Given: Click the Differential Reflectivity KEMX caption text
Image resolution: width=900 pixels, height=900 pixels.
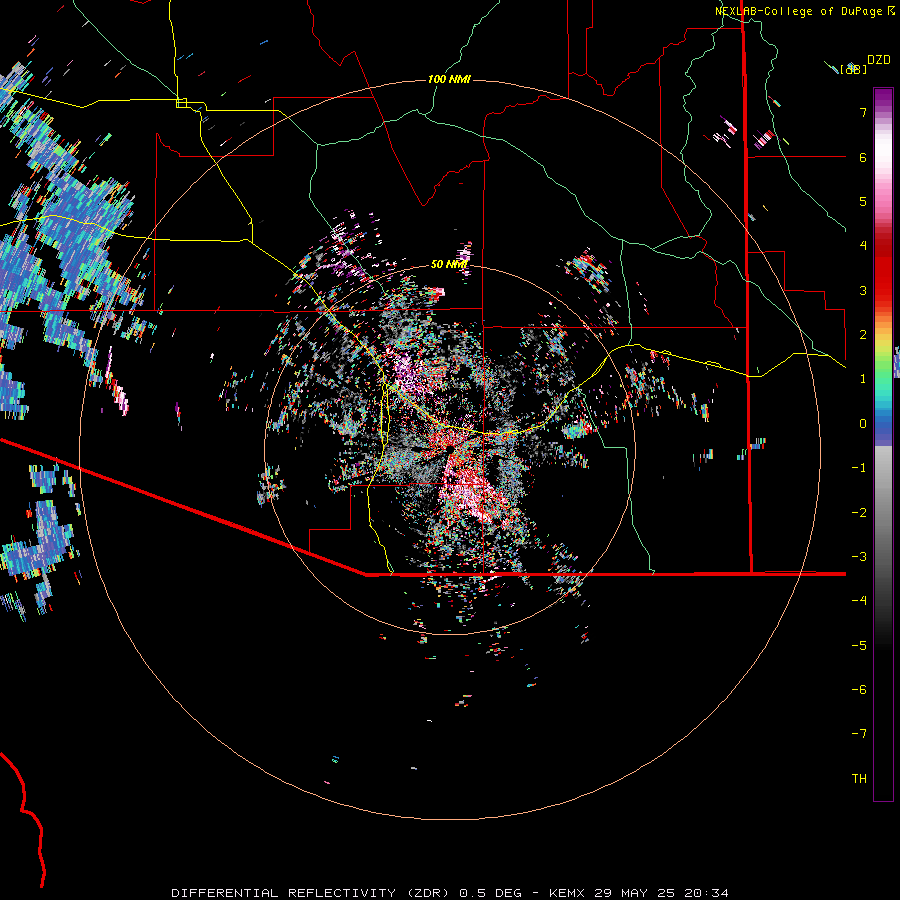Looking at the screenshot, I should coord(450,893).
